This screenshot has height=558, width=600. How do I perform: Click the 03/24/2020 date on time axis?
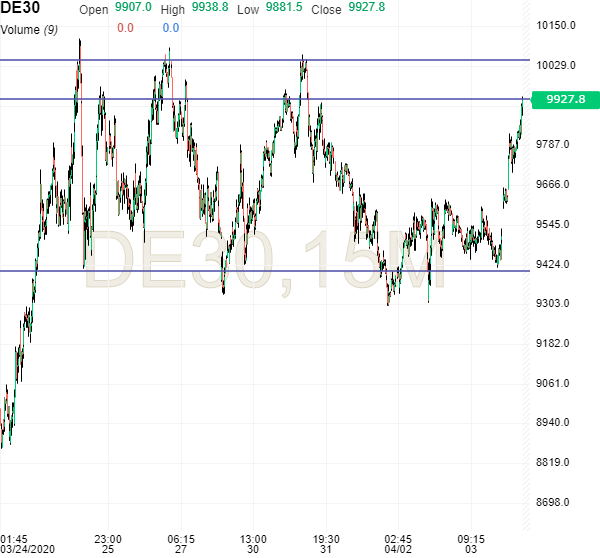[29, 549]
